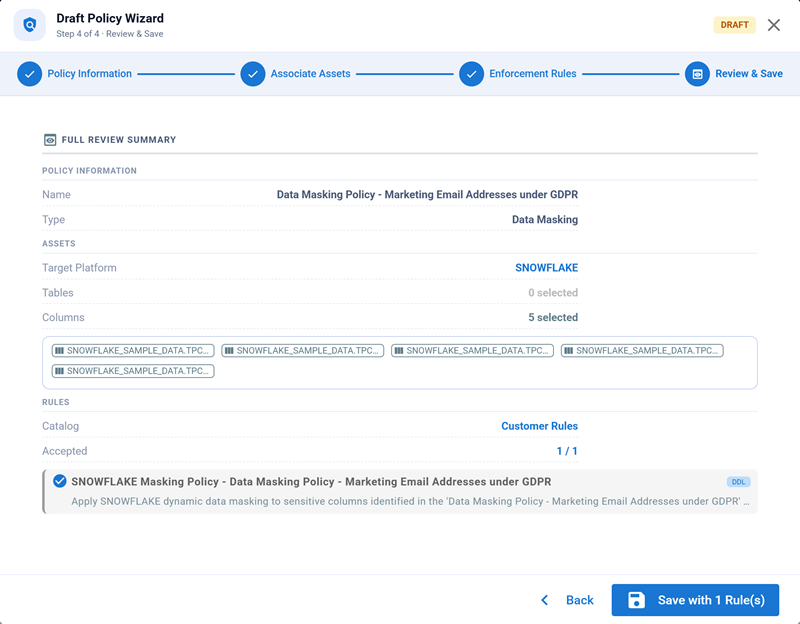800x624 pixels.
Task: Click the Customer Rules catalog link
Action: [539, 426]
